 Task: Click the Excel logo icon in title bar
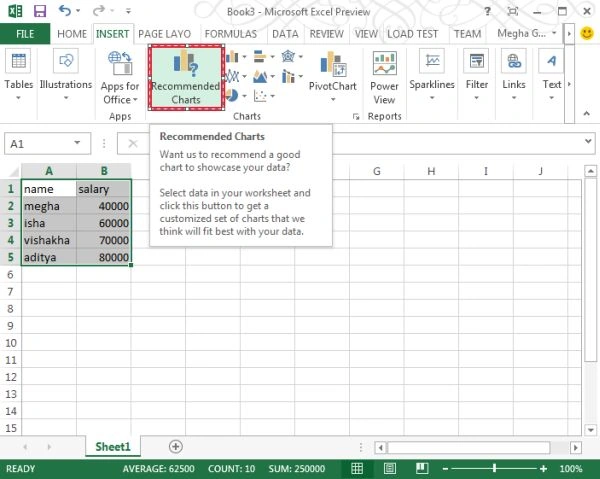(x=15, y=11)
